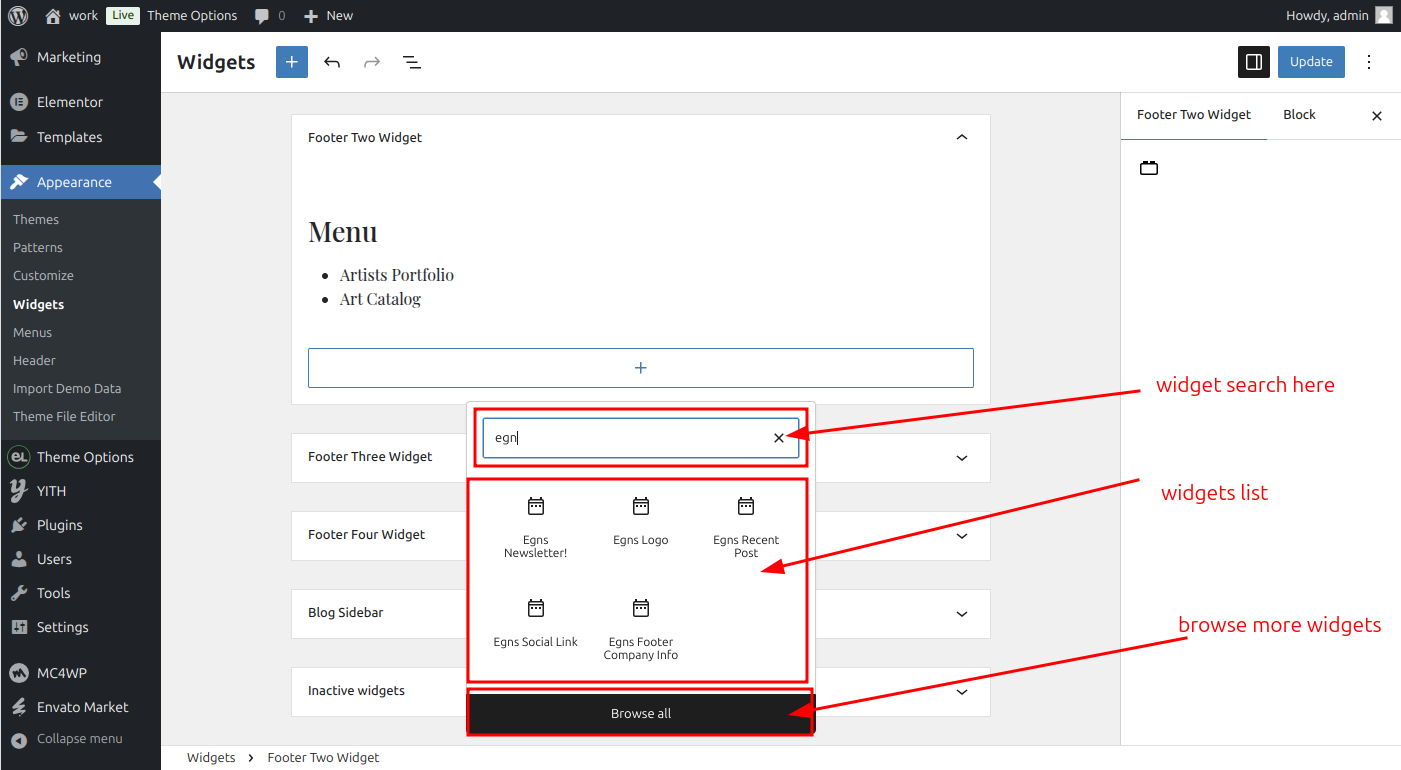This screenshot has height=770, width=1401.
Task: Collapse the admin sidebar menu
Action: 80,739
